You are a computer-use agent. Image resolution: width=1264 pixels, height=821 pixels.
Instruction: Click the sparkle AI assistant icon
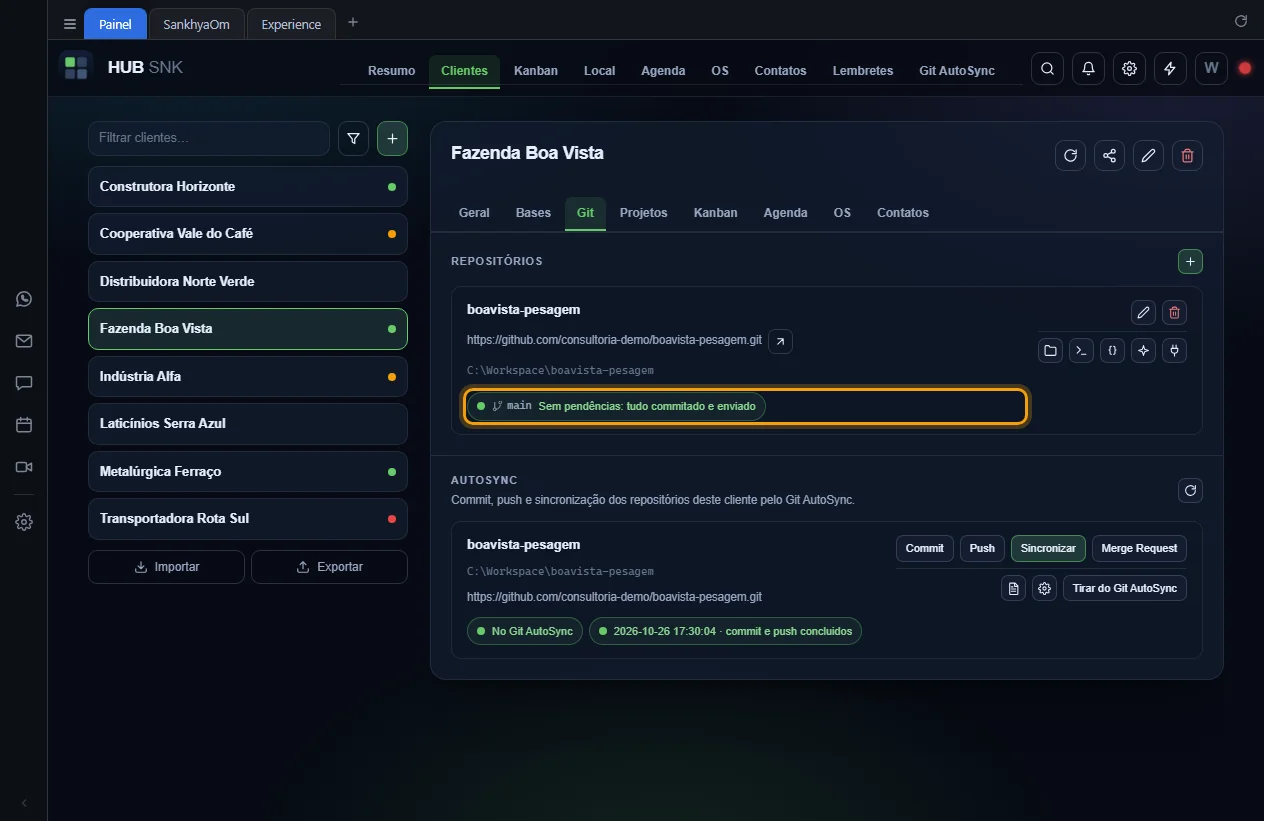click(x=1143, y=351)
